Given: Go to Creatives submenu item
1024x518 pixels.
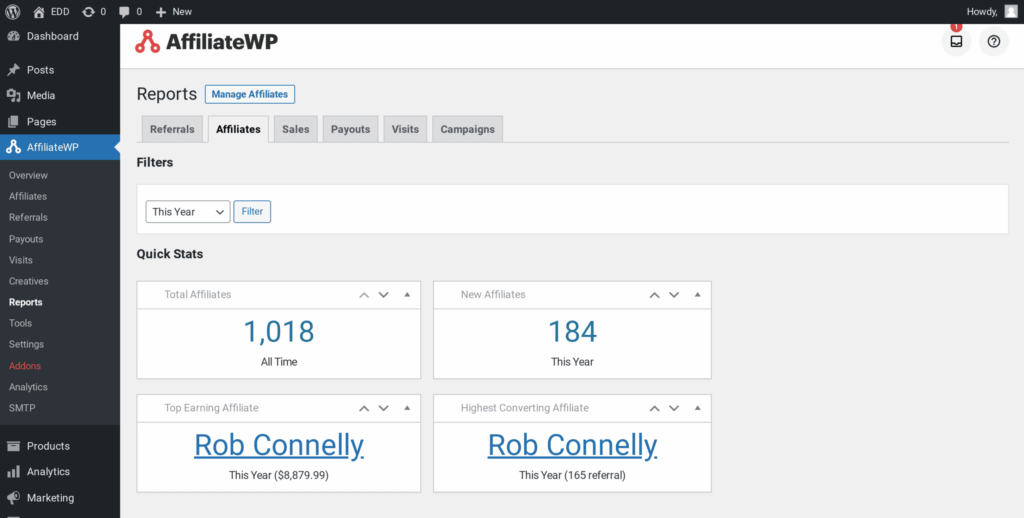Looking at the screenshot, I should (29, 281).
